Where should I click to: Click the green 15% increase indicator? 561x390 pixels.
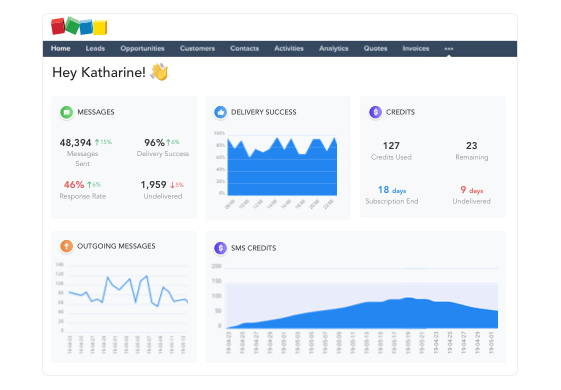point(103,142)
